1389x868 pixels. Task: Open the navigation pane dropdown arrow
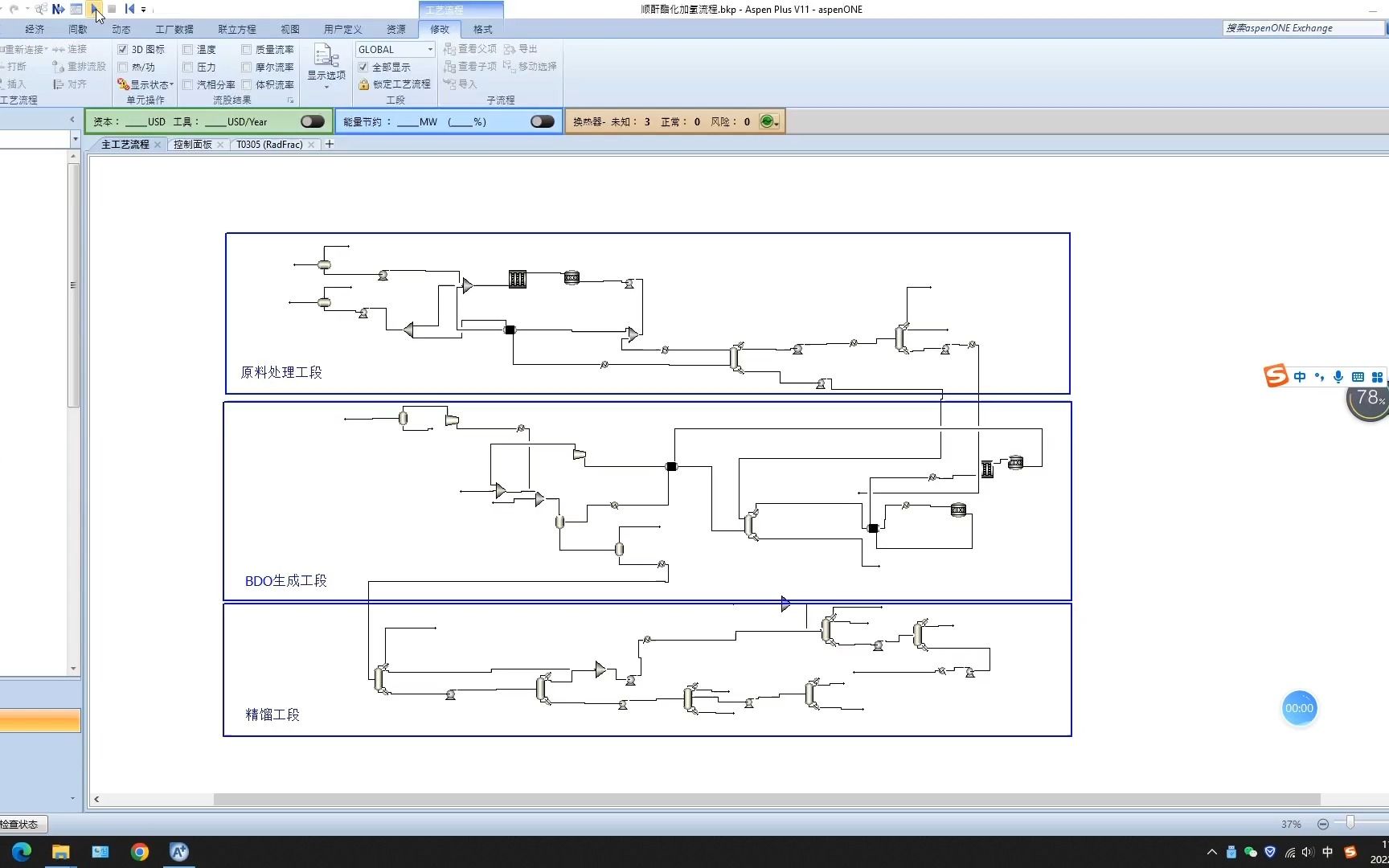75,139
